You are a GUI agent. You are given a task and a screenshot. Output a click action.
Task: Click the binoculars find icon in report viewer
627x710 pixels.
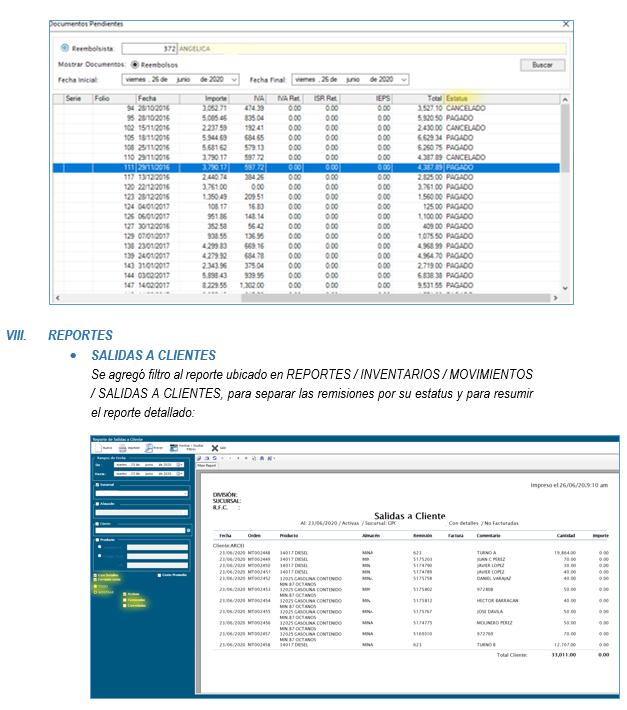click(x=262, y=458)
